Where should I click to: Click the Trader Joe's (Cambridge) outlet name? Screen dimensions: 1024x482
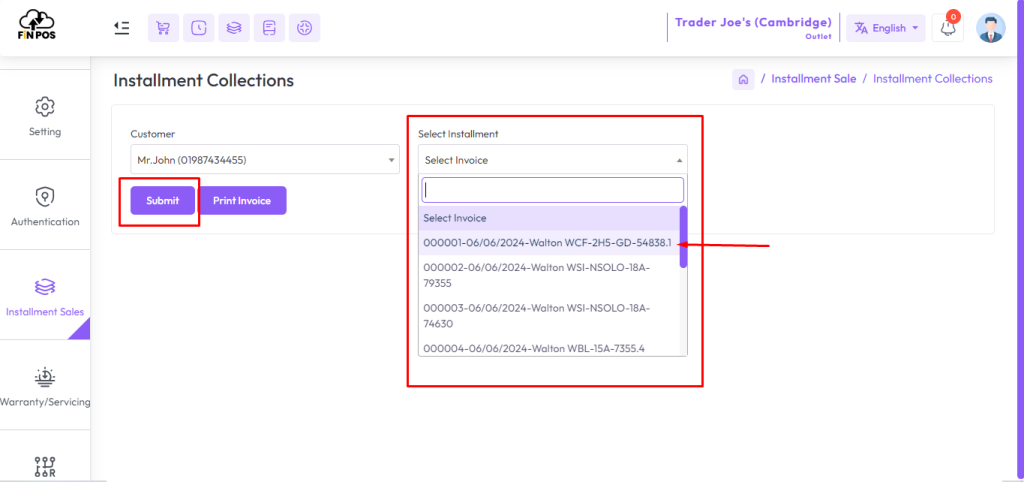(753, 23)
